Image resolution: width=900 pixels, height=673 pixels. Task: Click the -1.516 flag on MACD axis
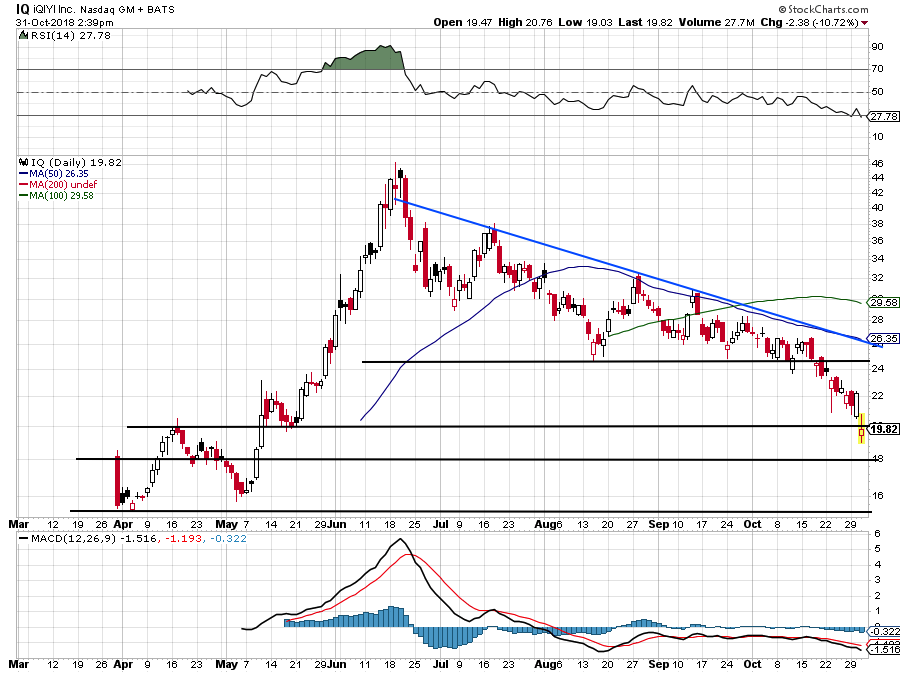tap(885, 649)
